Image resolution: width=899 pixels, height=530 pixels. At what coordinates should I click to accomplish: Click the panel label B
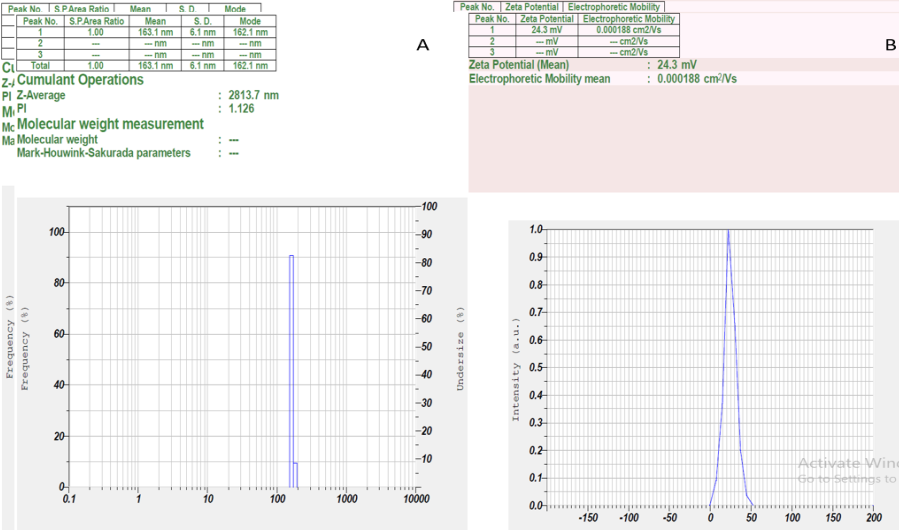pyautogui.click(x=890, y=45)
